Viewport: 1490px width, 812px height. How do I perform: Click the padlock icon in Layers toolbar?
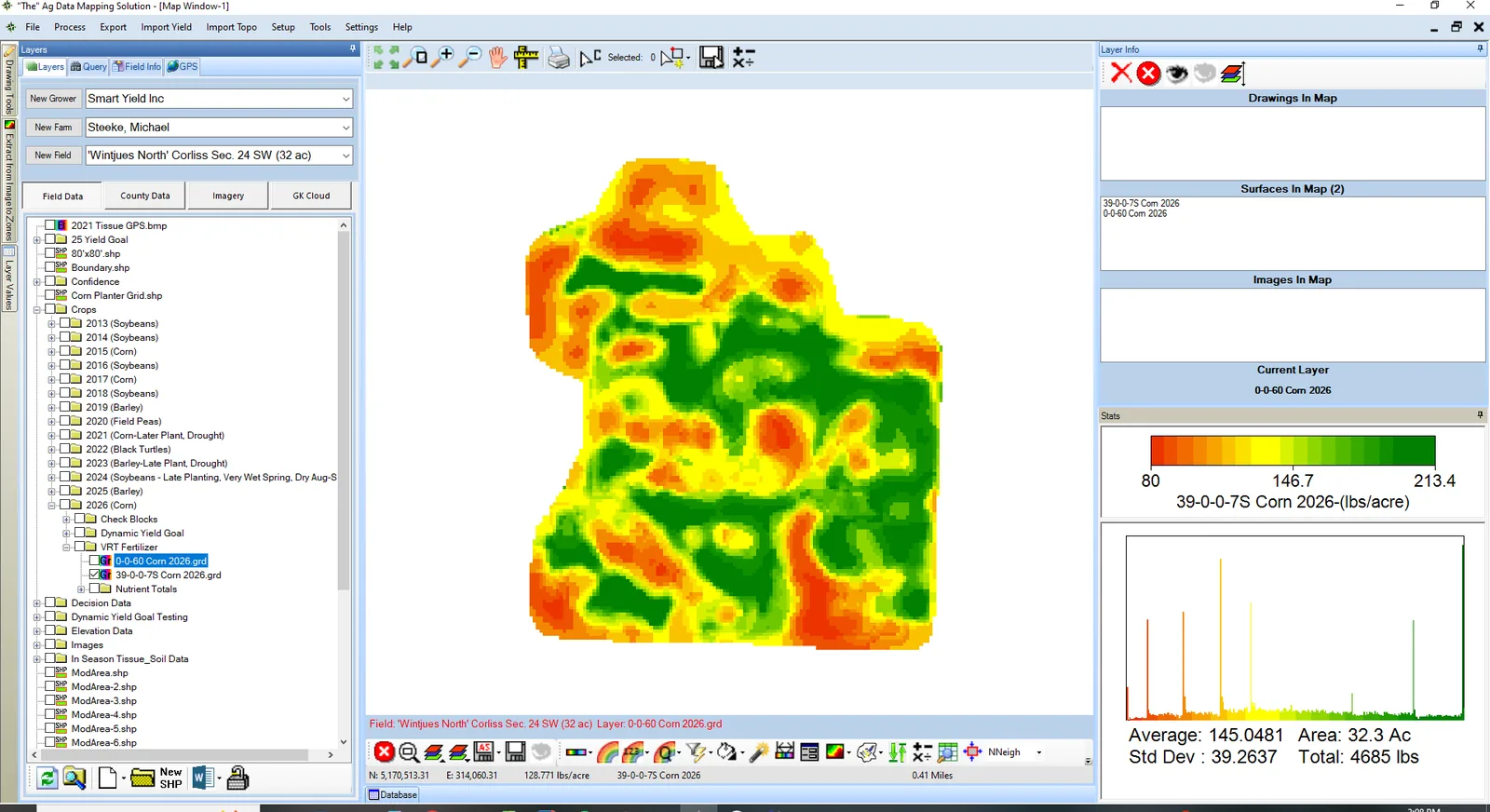[x=237, y=778]
